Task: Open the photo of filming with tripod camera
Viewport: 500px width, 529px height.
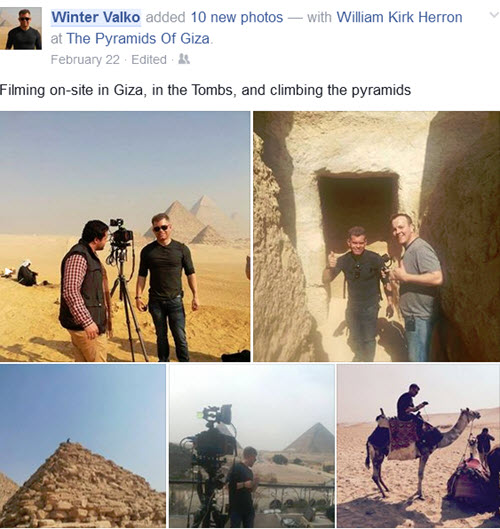Action: click(125, 236)
